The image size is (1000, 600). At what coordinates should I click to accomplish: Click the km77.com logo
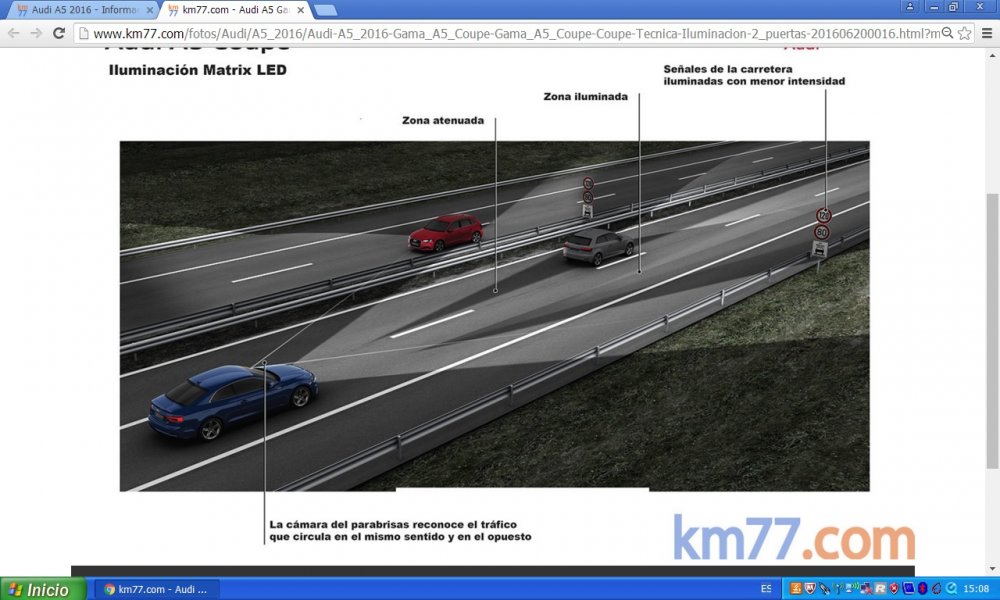(x=794, y=538)
